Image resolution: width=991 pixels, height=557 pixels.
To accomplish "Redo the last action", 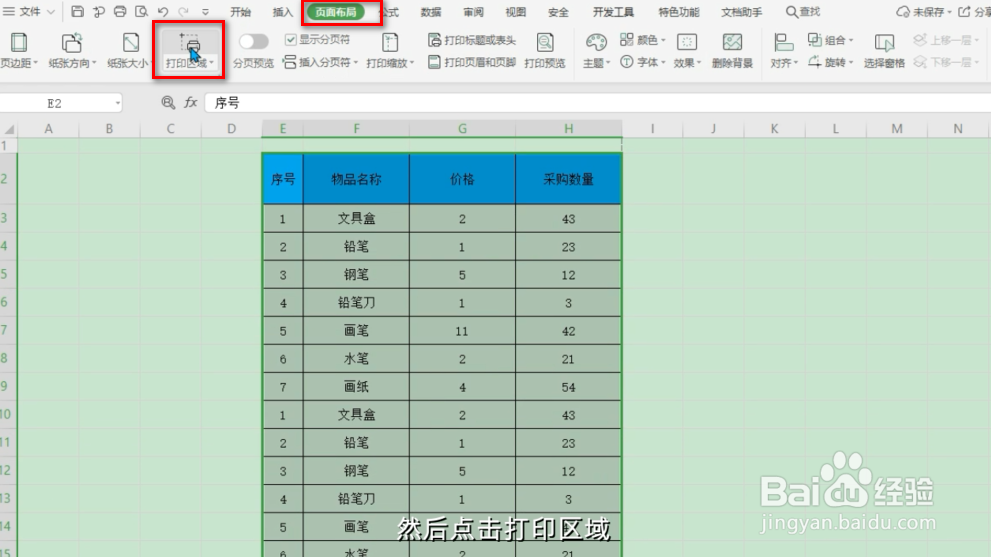I will 183,11.
